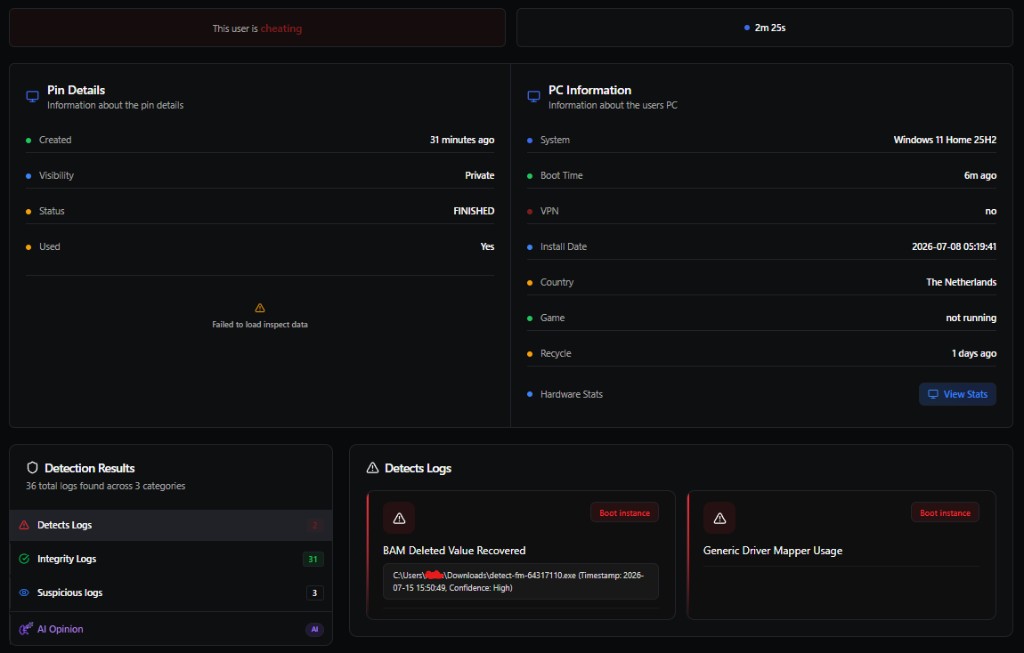
Task: Click the 'This user is cheating' banner
Action: [257, 28]
